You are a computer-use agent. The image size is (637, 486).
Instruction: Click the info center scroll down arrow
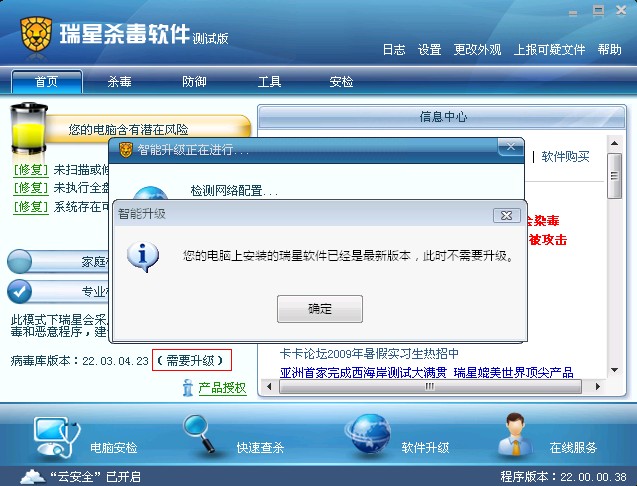point(614,370)
